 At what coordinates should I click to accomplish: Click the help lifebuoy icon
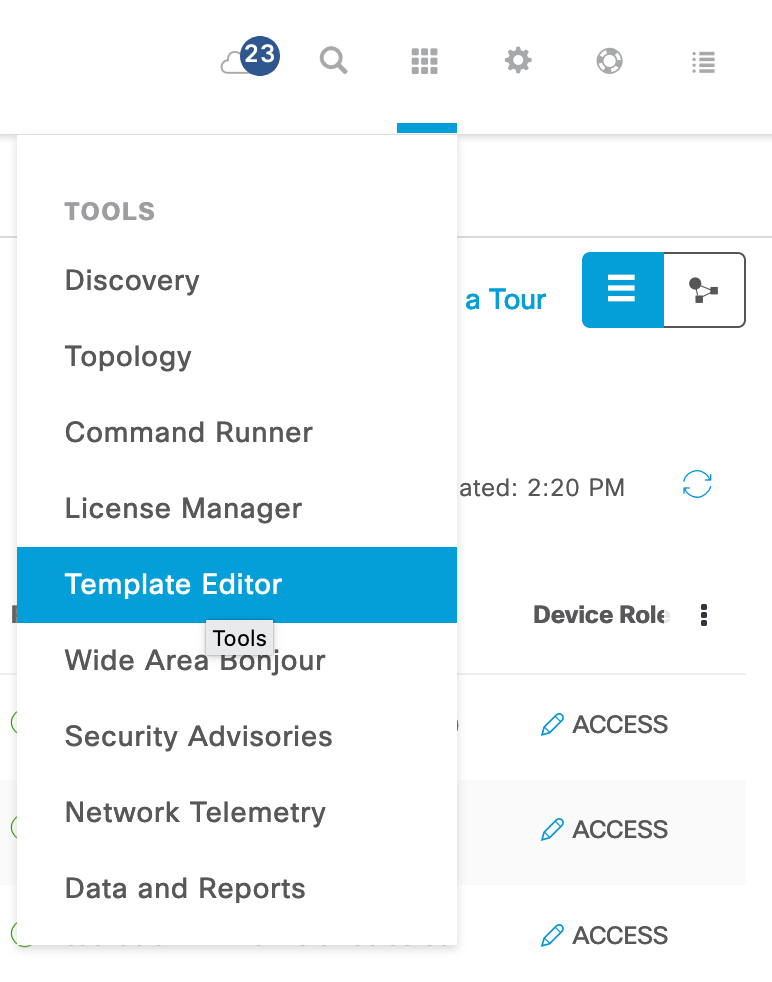(609, 61)
